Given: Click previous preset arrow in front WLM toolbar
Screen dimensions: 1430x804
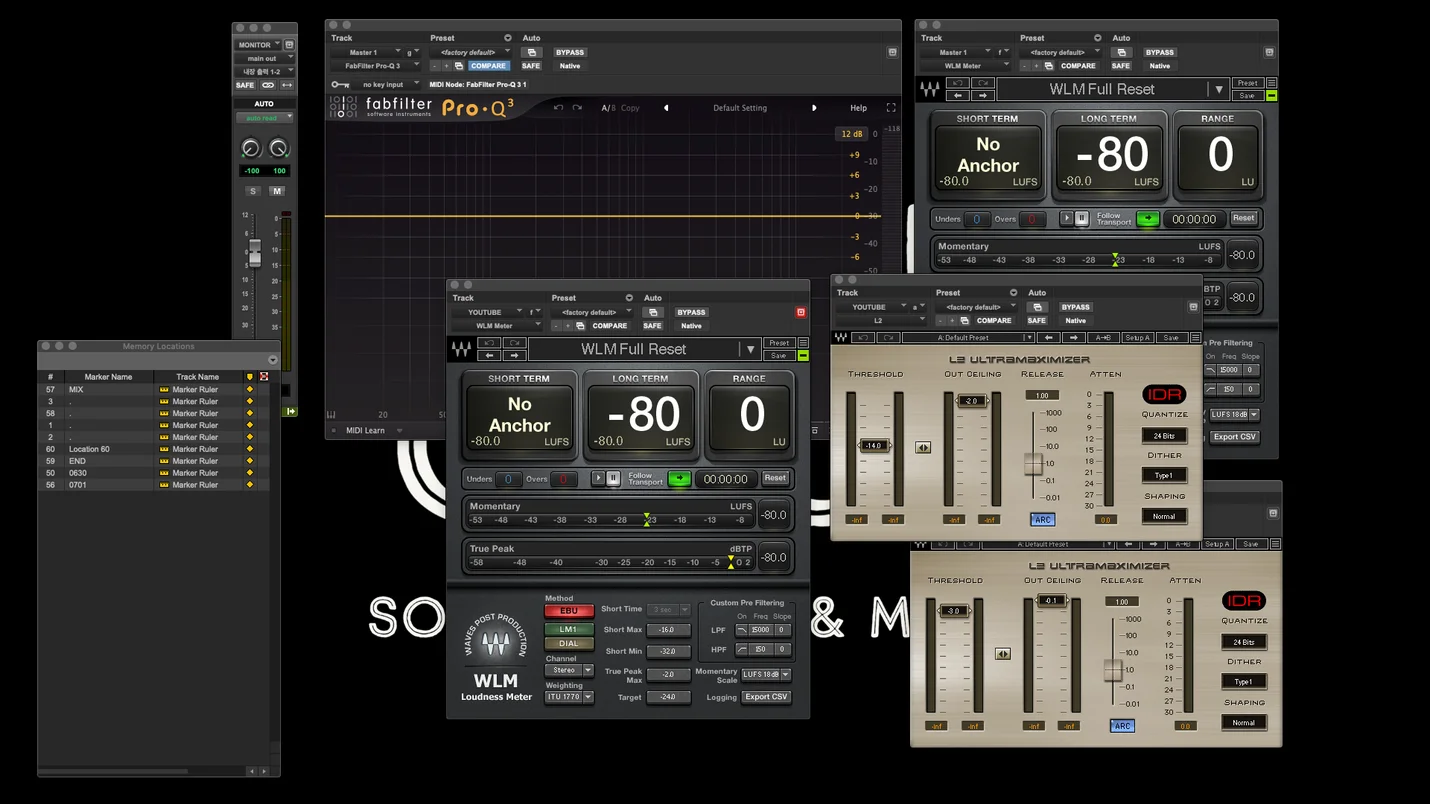Looking at the screenshot, I should point(489,355).
